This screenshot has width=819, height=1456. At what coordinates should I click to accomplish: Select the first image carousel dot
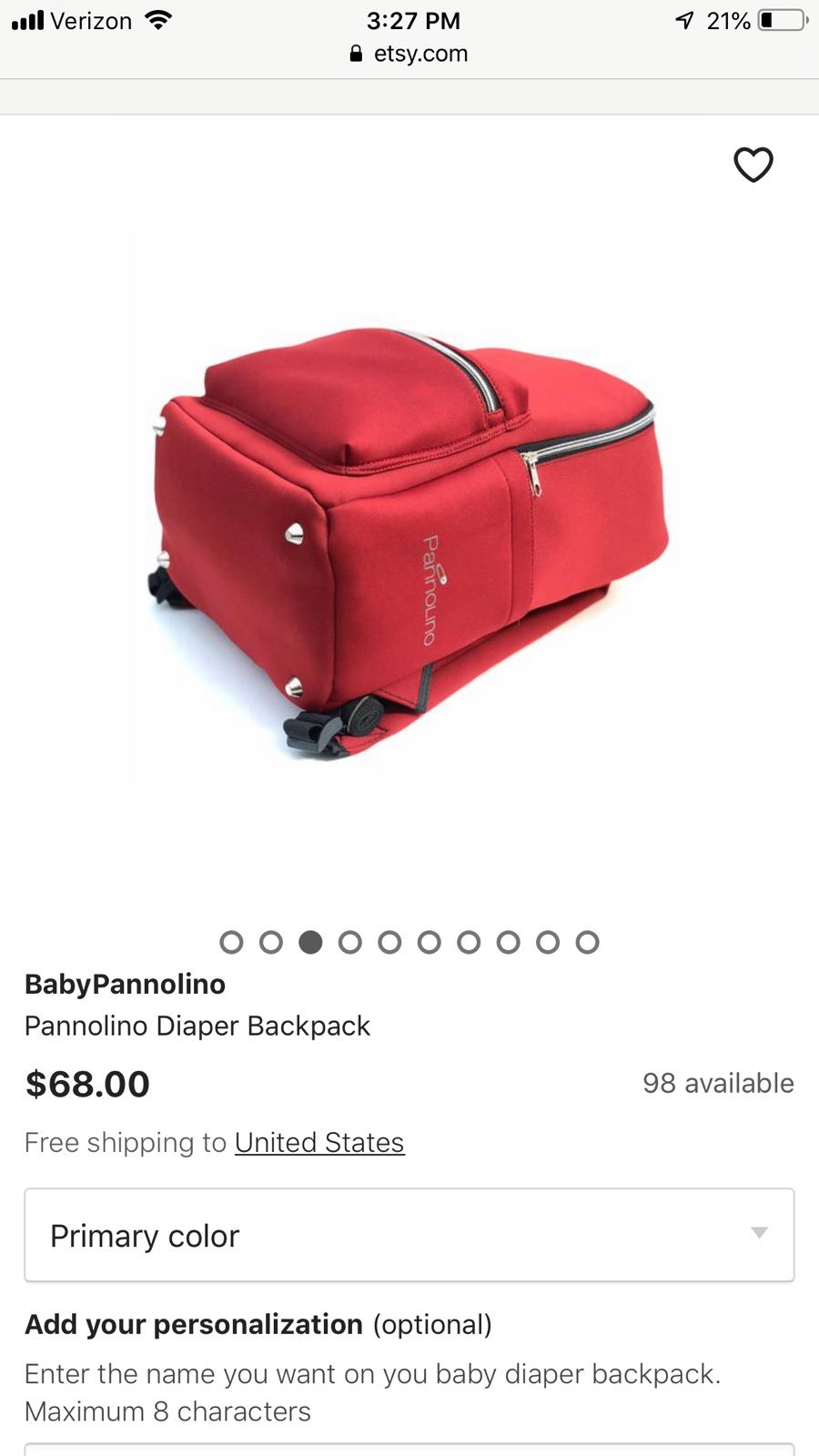pos(231,942)
